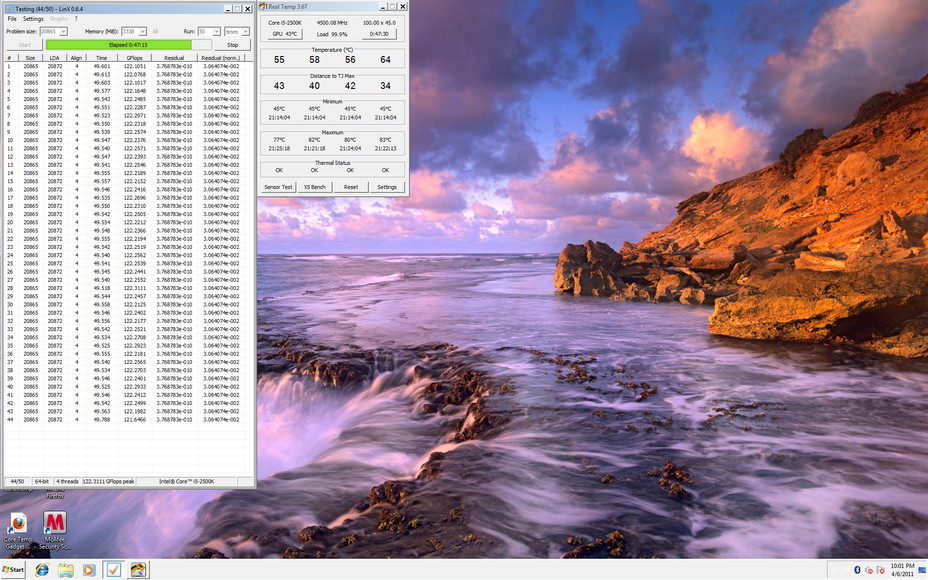Open the LinX Settings menu
Viewport: 928px width, 580px height.
click(x=33, y=19)
